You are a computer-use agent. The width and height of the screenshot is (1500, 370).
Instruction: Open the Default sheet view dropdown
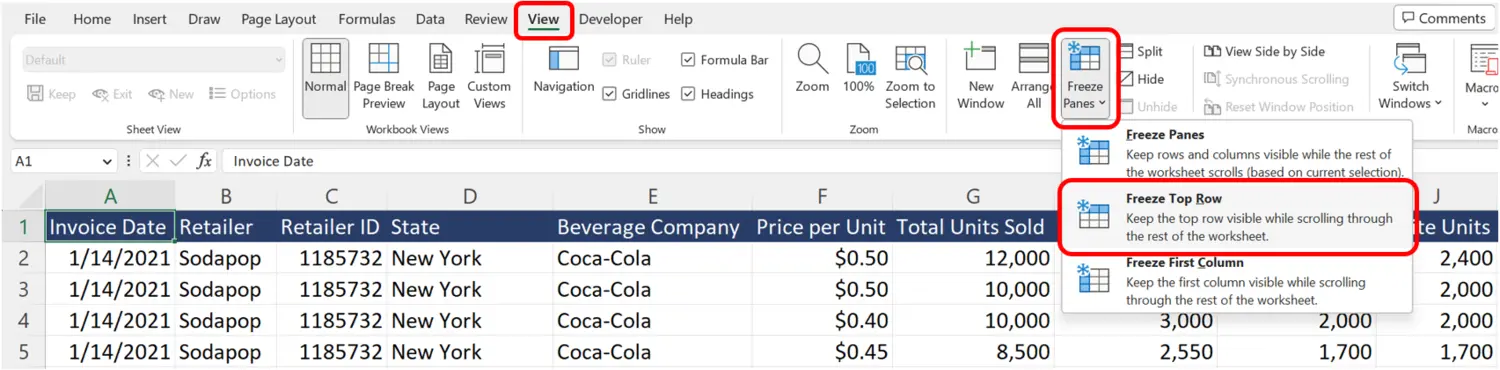(x=154, y=60)
